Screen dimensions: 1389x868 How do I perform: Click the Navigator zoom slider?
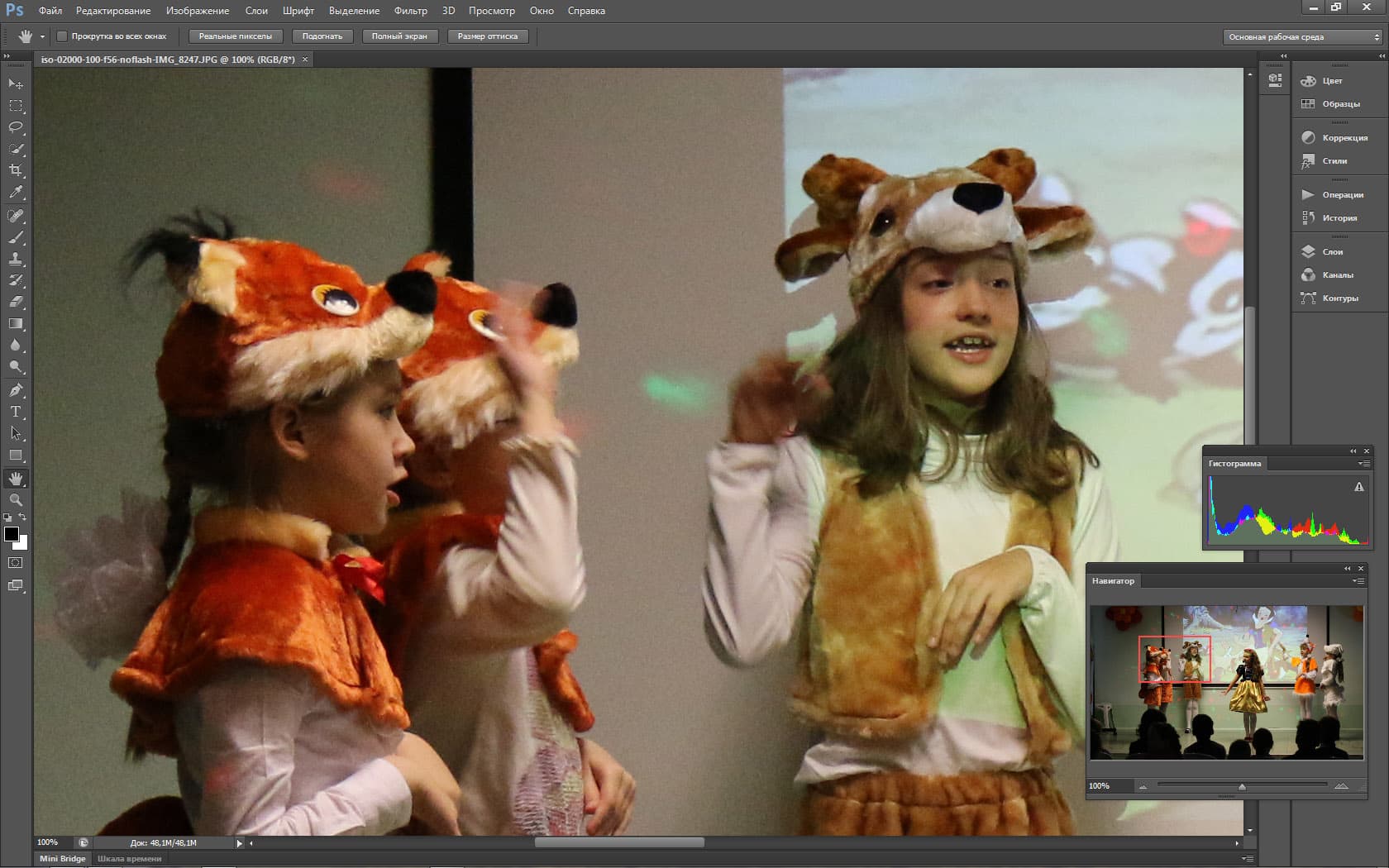[1241, 785]
